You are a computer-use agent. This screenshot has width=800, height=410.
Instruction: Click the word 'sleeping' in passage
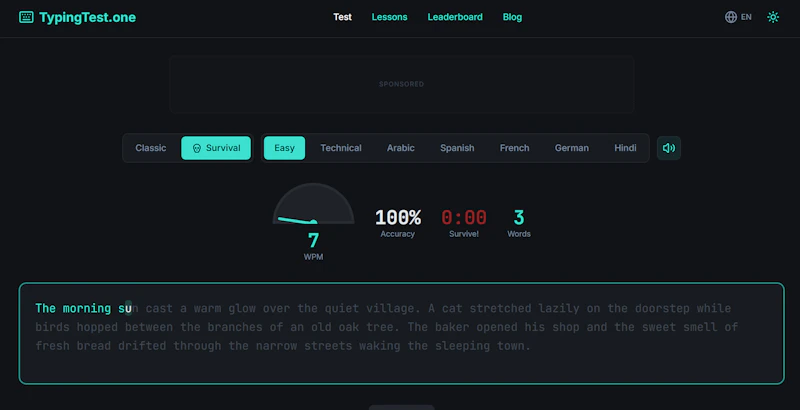pyautogui.click(x=462, y=346)
